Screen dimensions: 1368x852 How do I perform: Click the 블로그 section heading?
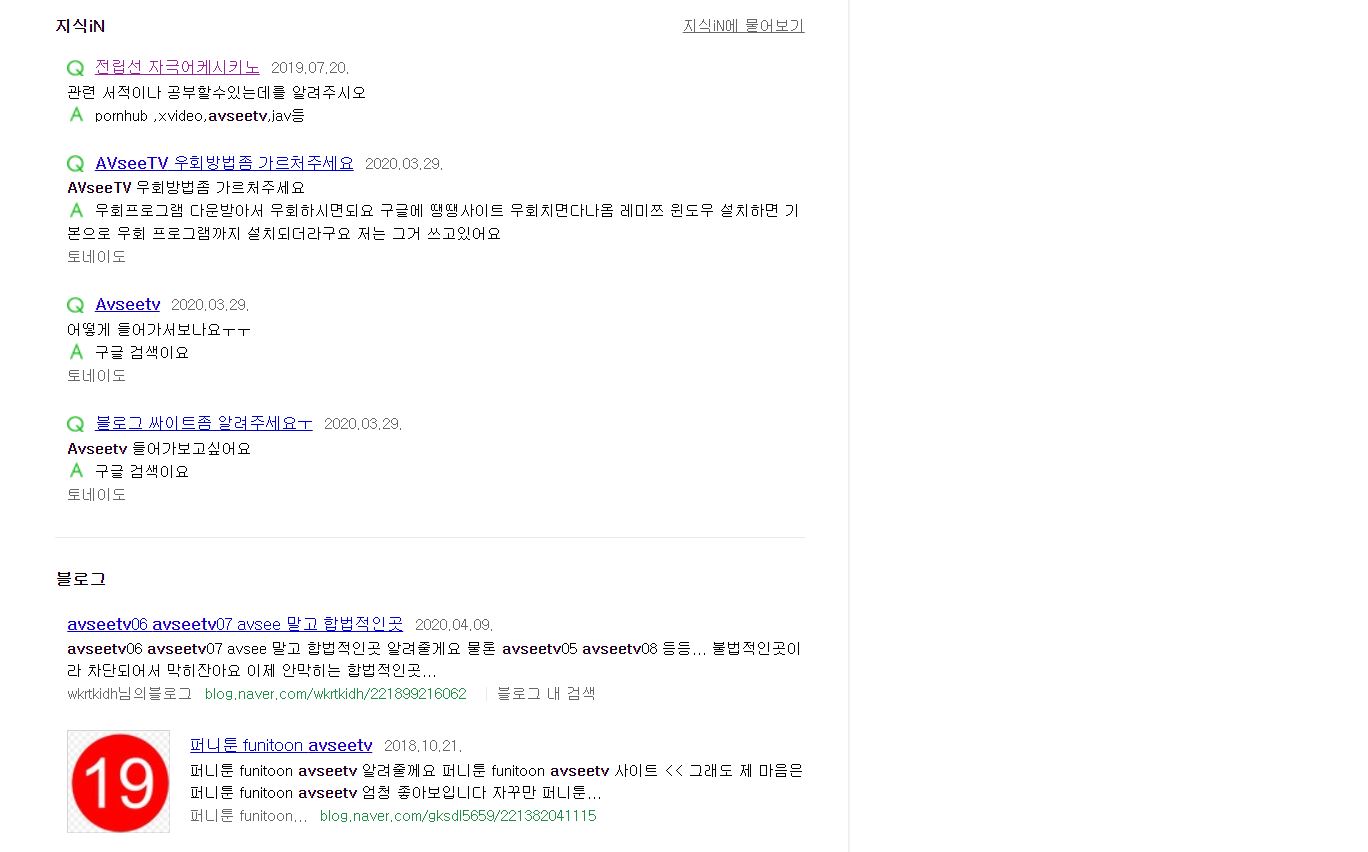(x=81, y=579)
